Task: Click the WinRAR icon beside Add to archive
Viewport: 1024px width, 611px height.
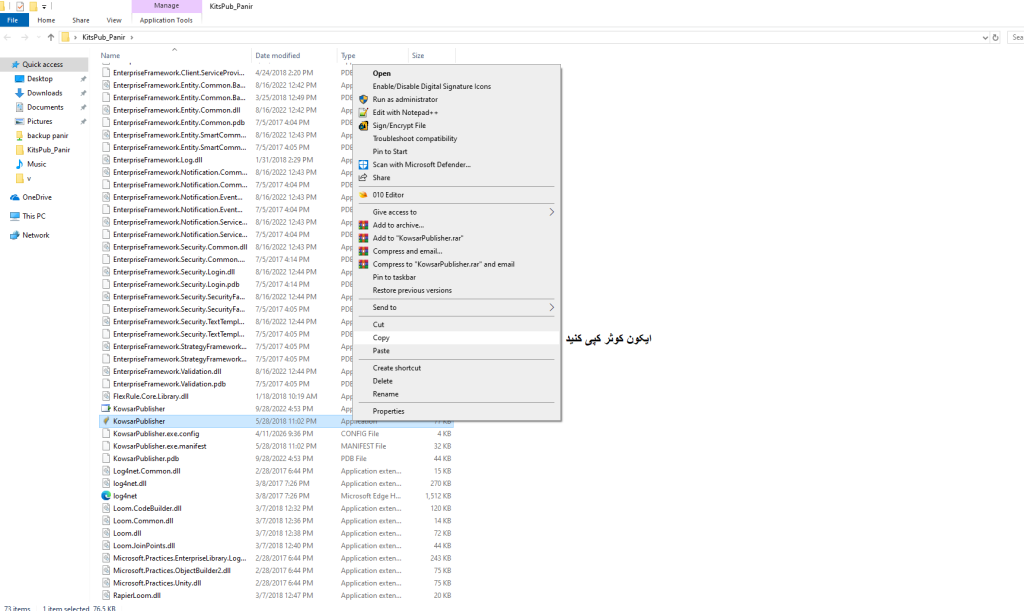Action: point(363,225)
